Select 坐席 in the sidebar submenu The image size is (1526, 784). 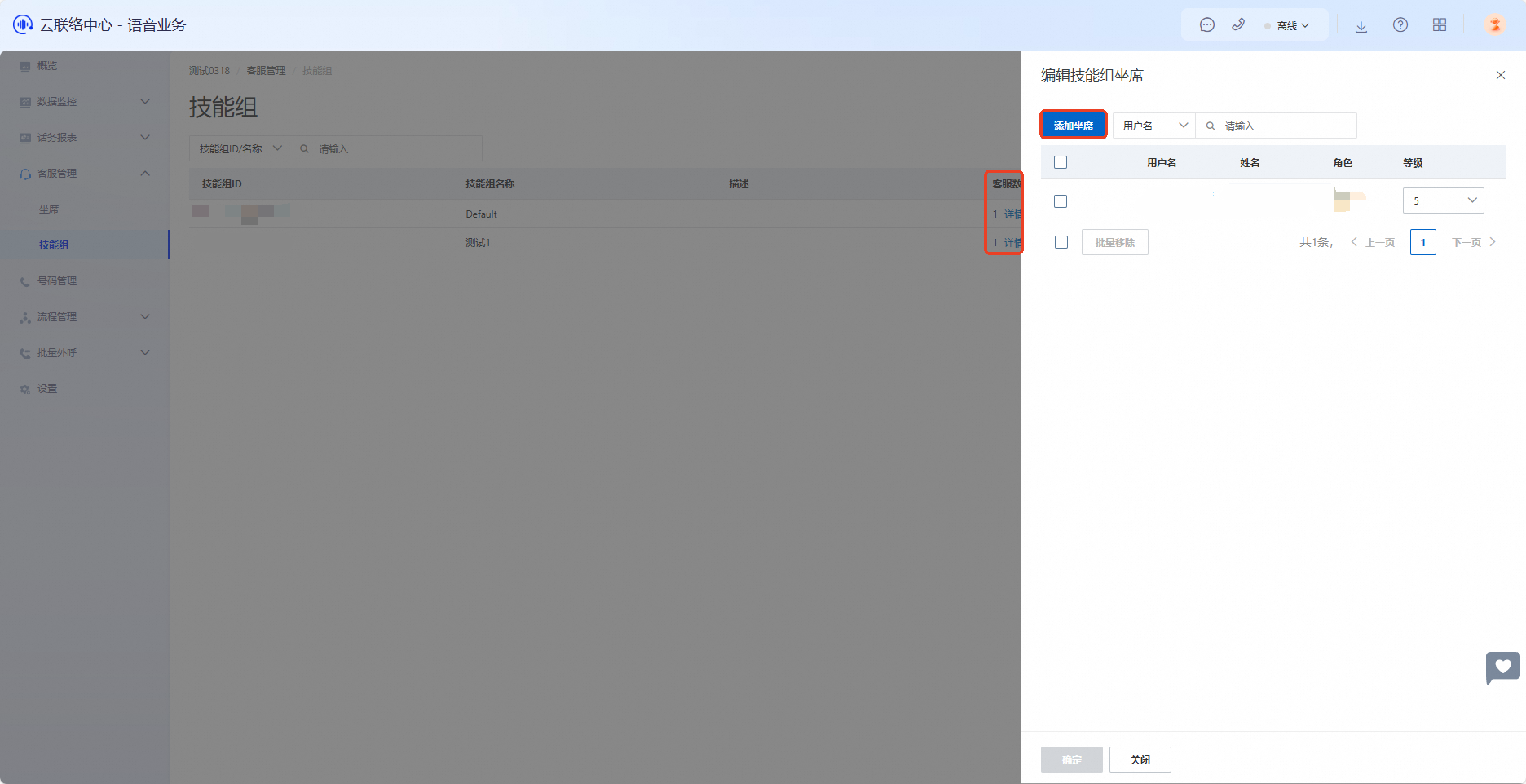point(49,209)
